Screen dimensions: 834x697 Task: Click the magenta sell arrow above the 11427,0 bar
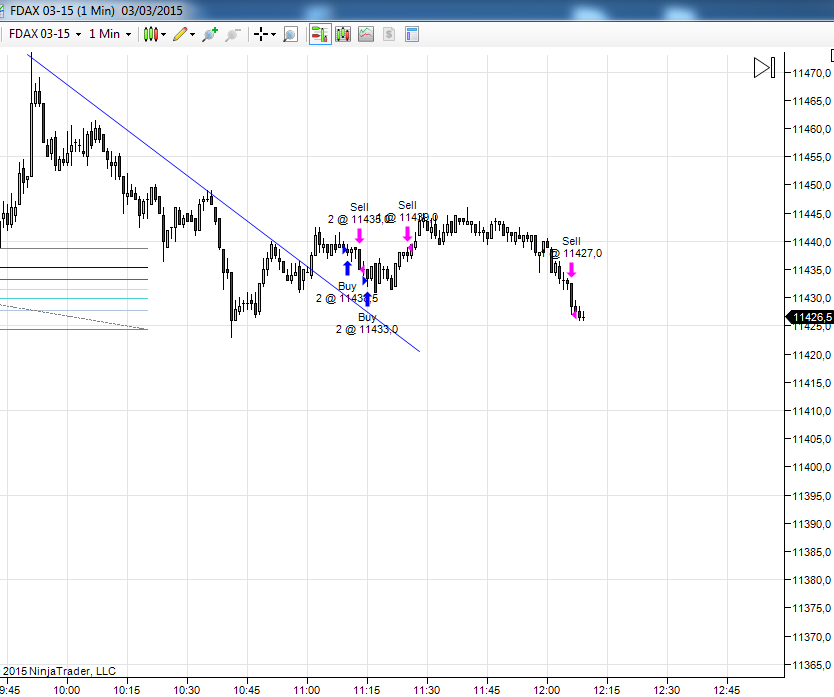571,270
